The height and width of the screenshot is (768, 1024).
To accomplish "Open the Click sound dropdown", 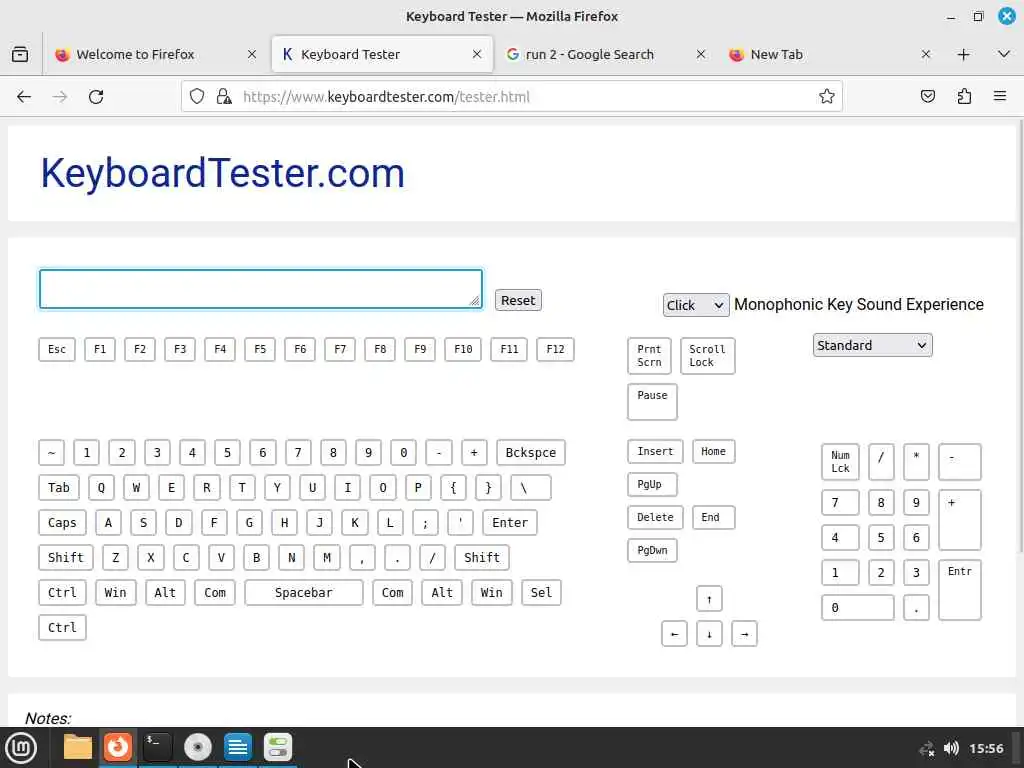I will (696, 305).
